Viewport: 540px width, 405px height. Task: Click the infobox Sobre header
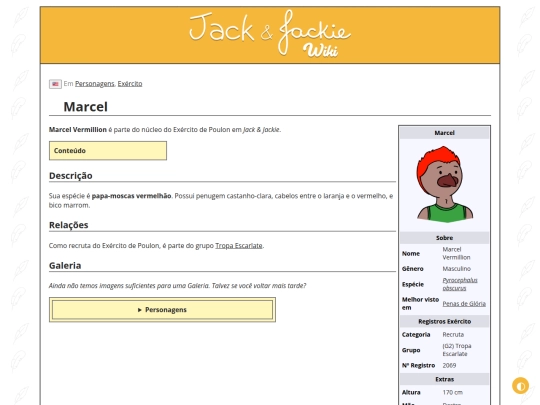(444, 238)
